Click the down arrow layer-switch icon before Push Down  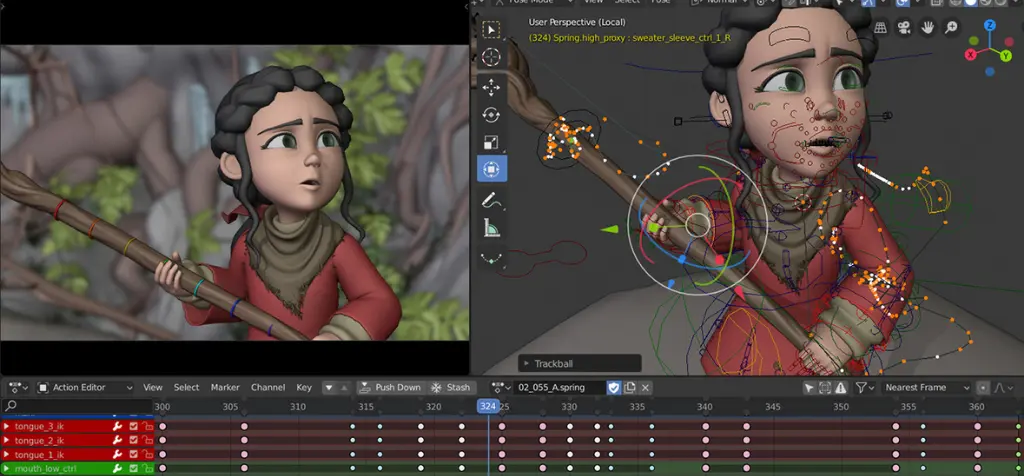(329, 387)
